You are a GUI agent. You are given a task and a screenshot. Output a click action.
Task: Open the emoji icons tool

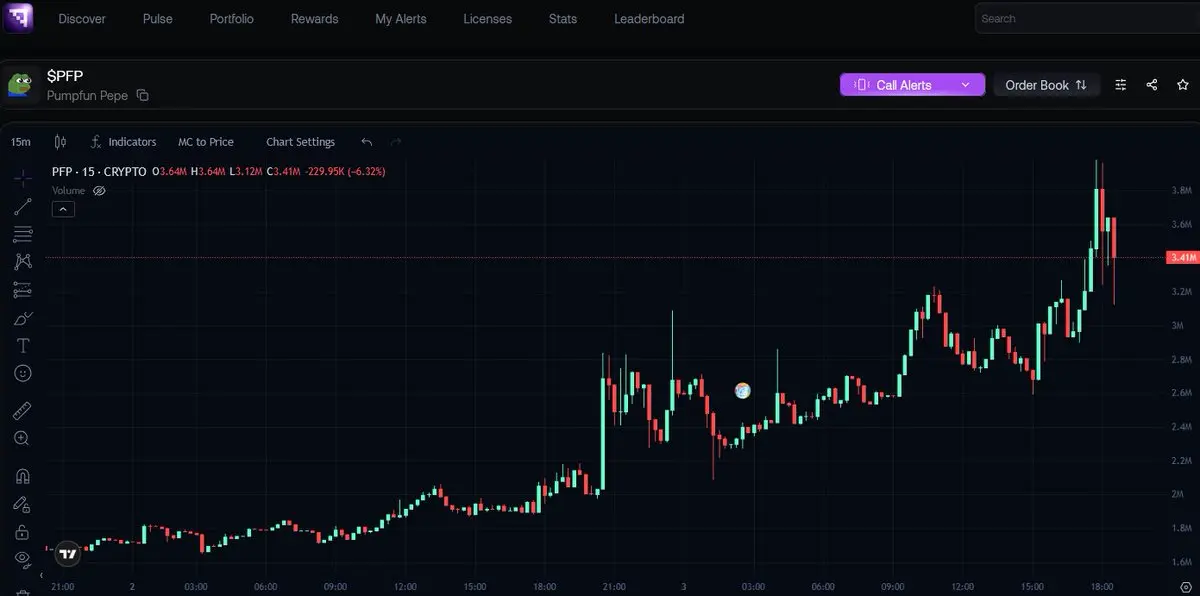coord(23,373)
